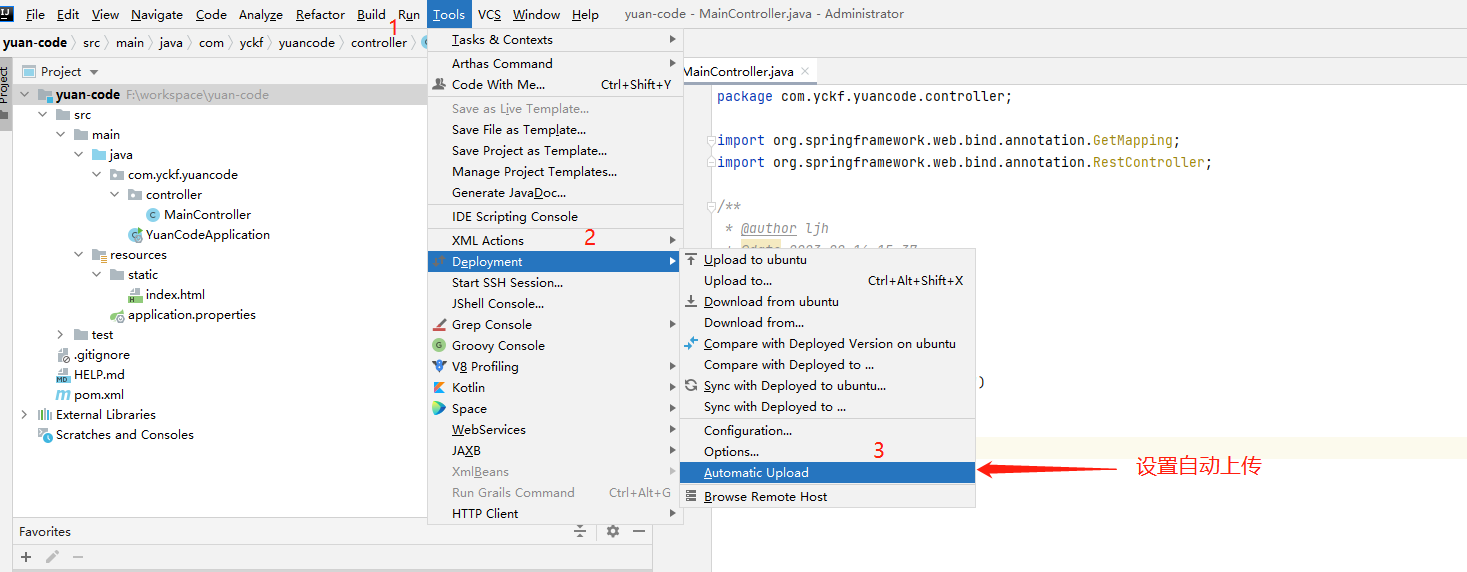The width and height of the screenshot is (1467, 572).
Task: Click the Scratches and Consoles icon
Action: point(45,435)
